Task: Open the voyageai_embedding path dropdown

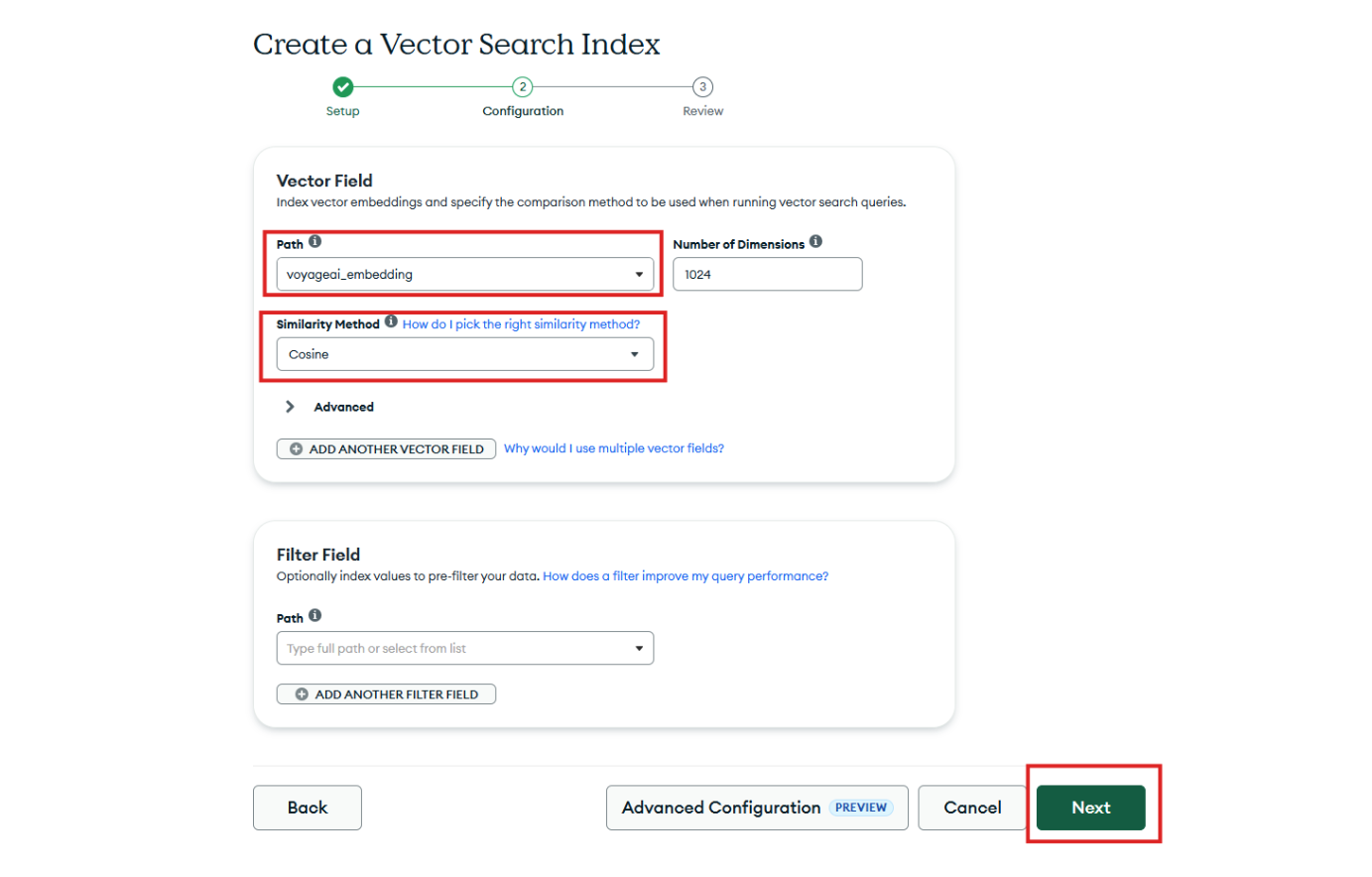Action: 464,275
